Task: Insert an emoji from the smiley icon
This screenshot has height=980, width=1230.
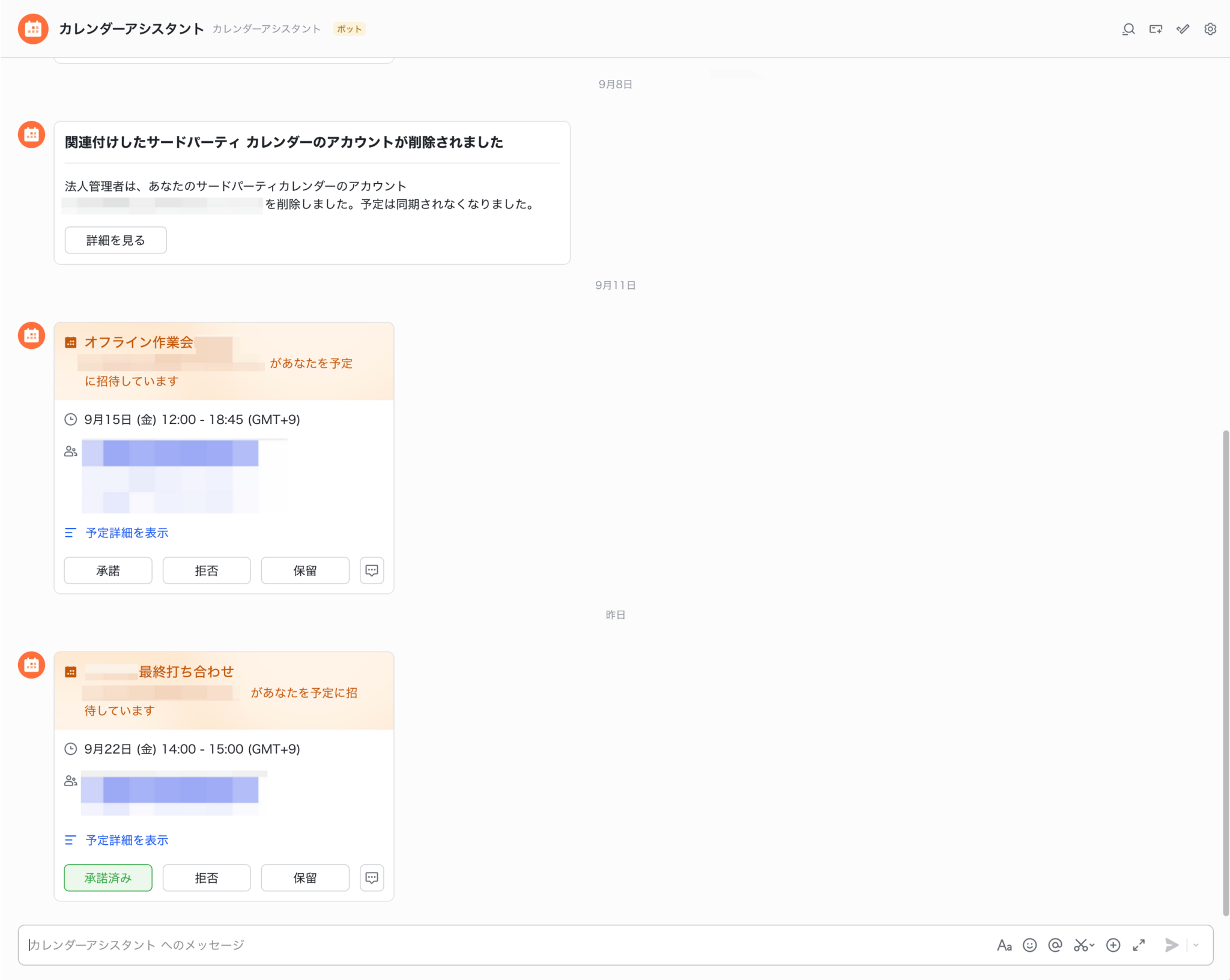Action: pyautogui.click(x=1029, y=945)
